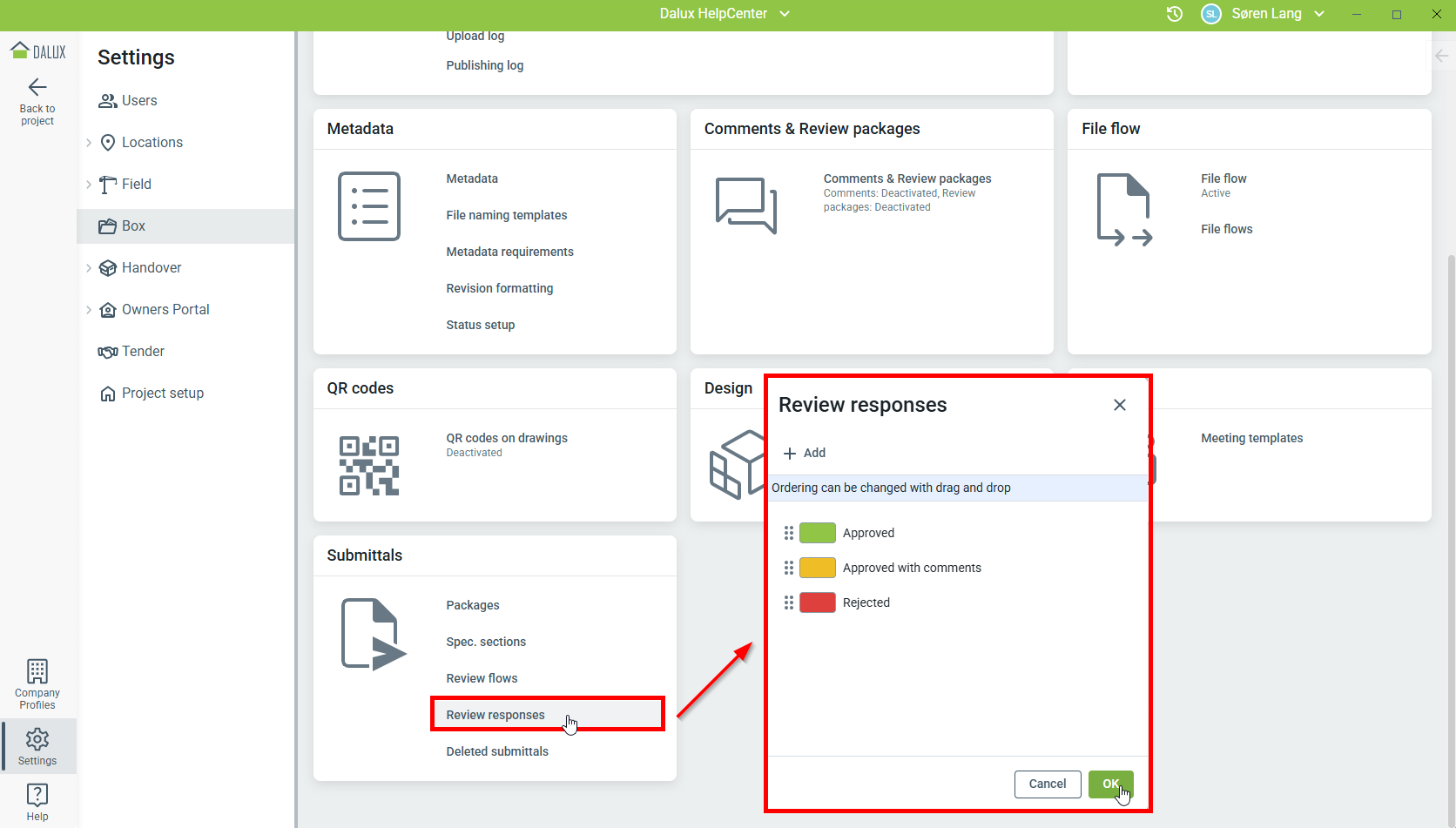1456x828 pixels.
Task: Add a new review response
Action: [x=805, y=453]
